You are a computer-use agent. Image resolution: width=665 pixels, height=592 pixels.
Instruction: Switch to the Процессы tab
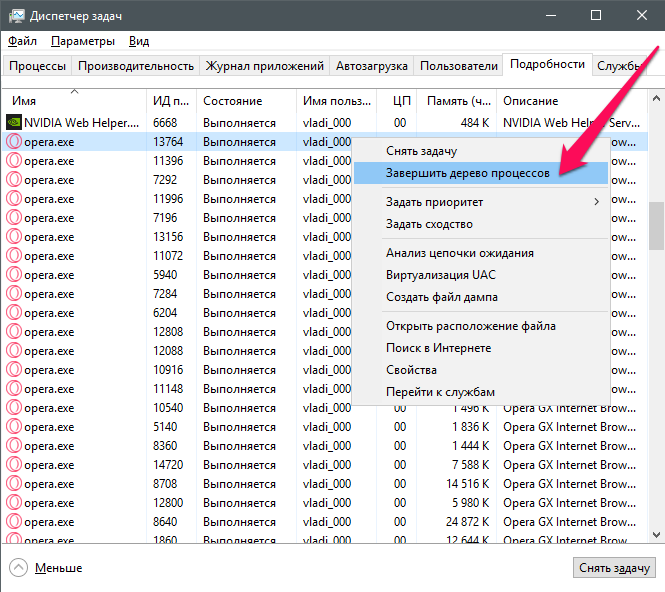coord(37,66)
